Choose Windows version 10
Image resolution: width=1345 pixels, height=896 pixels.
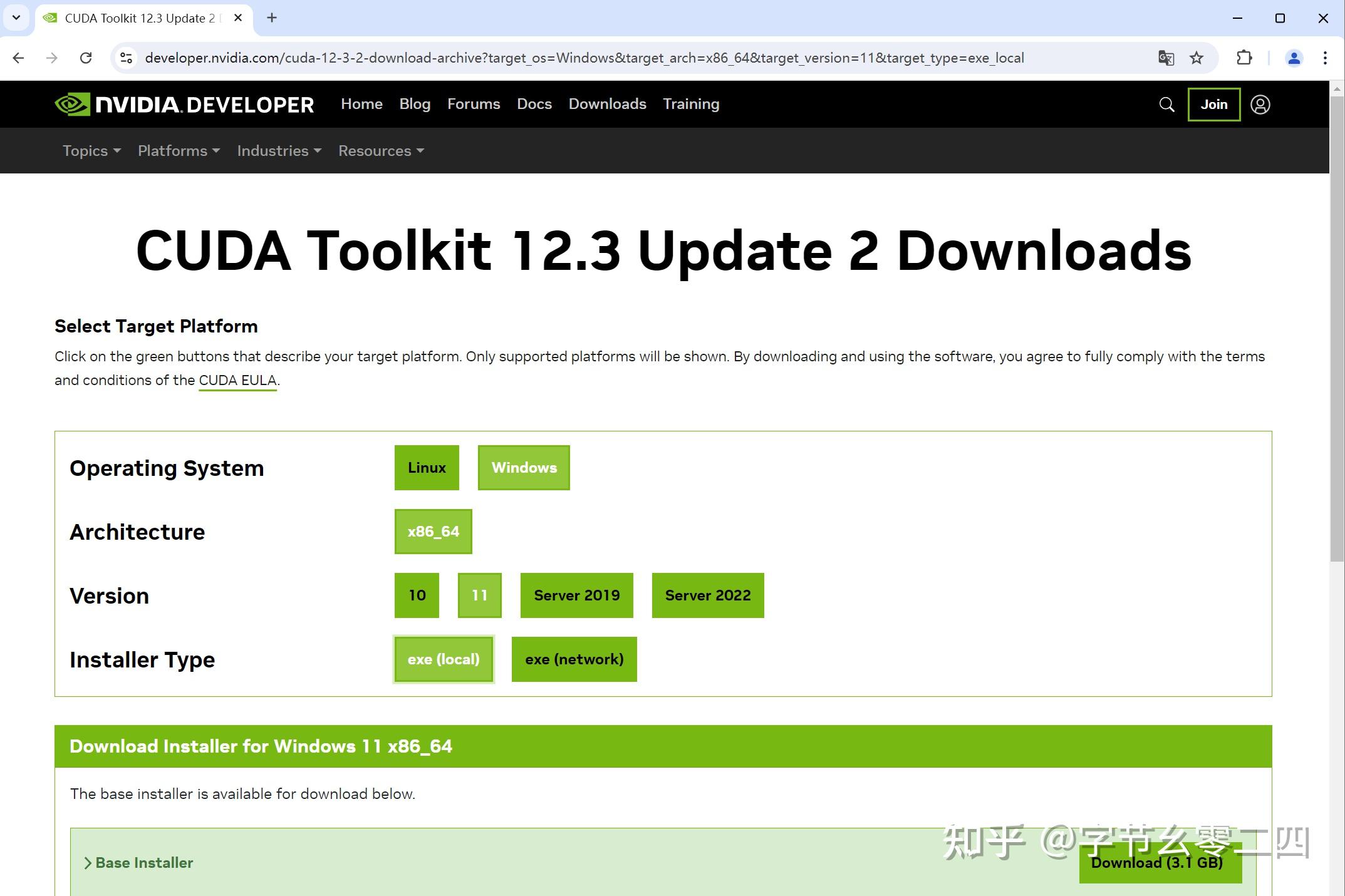[417, 595]
